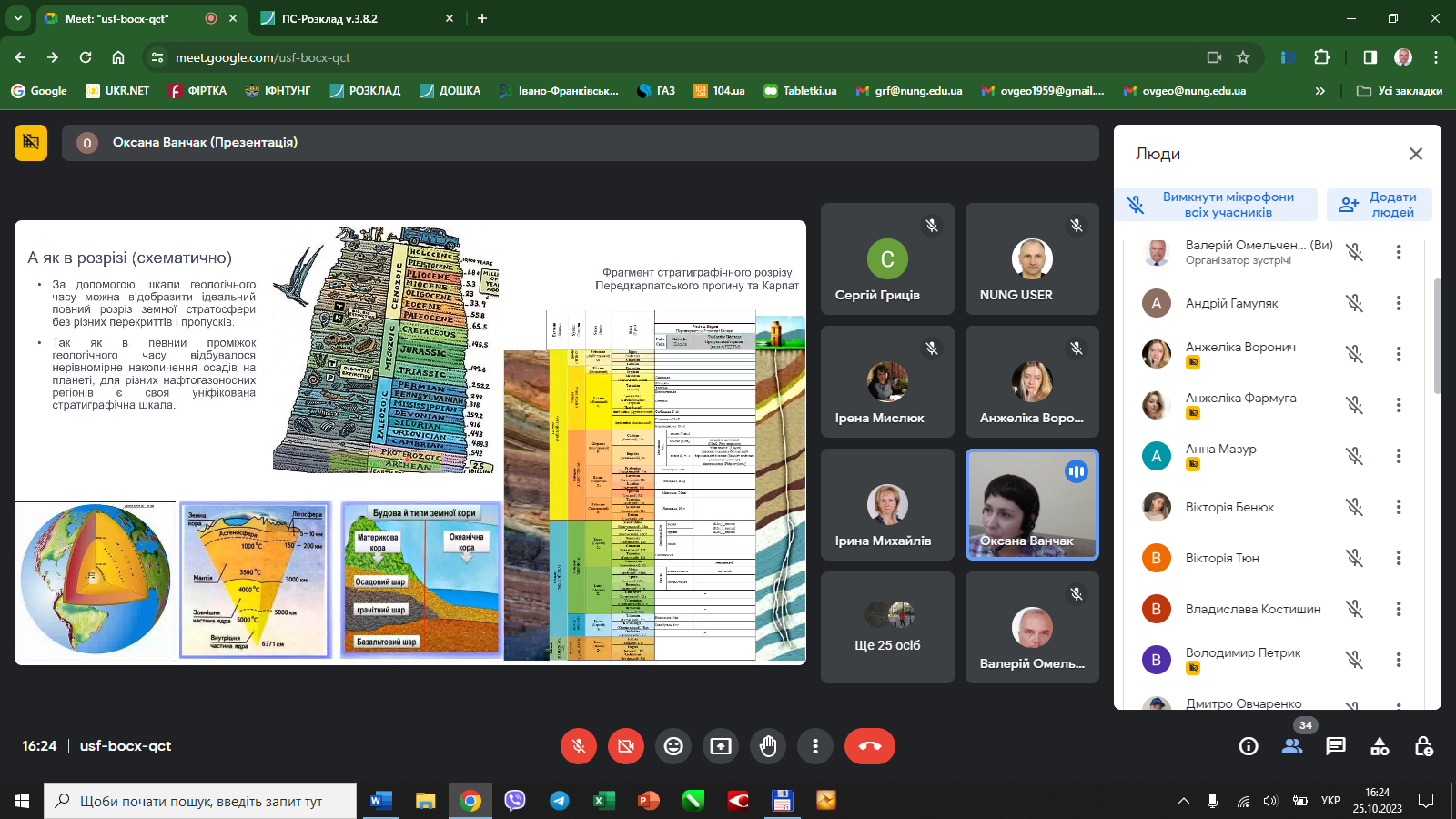Open the РОЗКЛАД bookmark
The image size is (1456, 819).
point(365,91)
